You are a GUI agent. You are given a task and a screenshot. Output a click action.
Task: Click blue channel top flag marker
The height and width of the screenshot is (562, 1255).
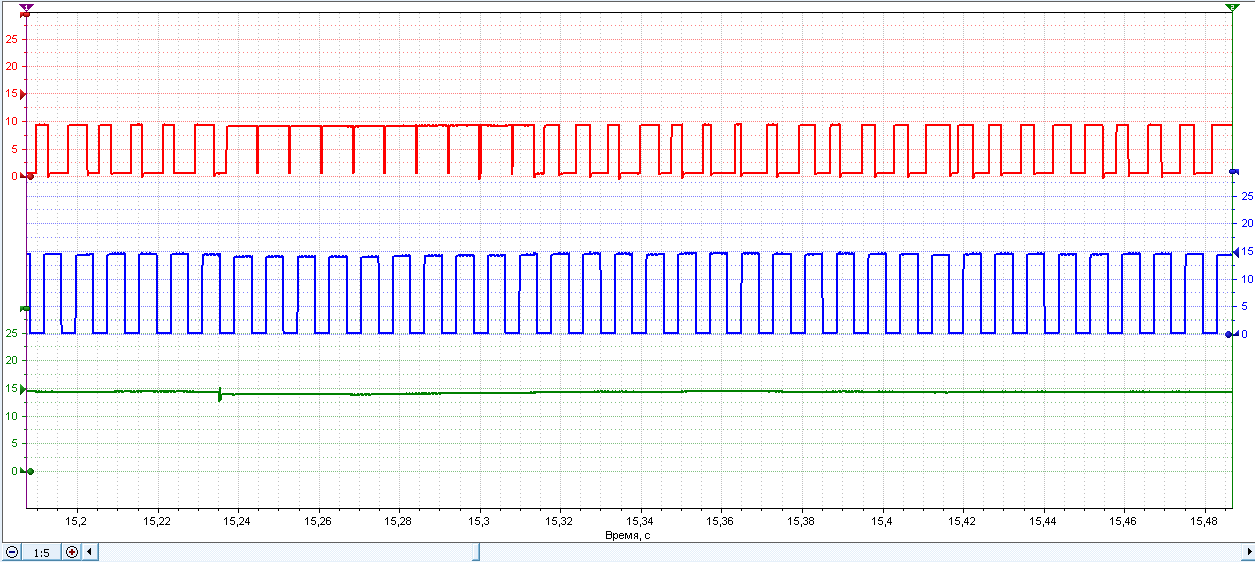[x=1234, y=171]
